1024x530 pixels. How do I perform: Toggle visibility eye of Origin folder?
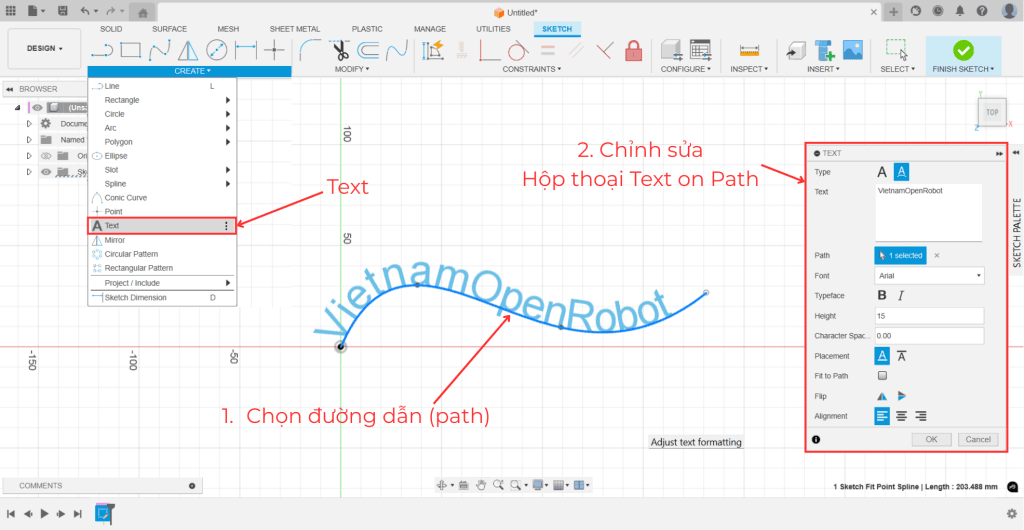(45, 156)
